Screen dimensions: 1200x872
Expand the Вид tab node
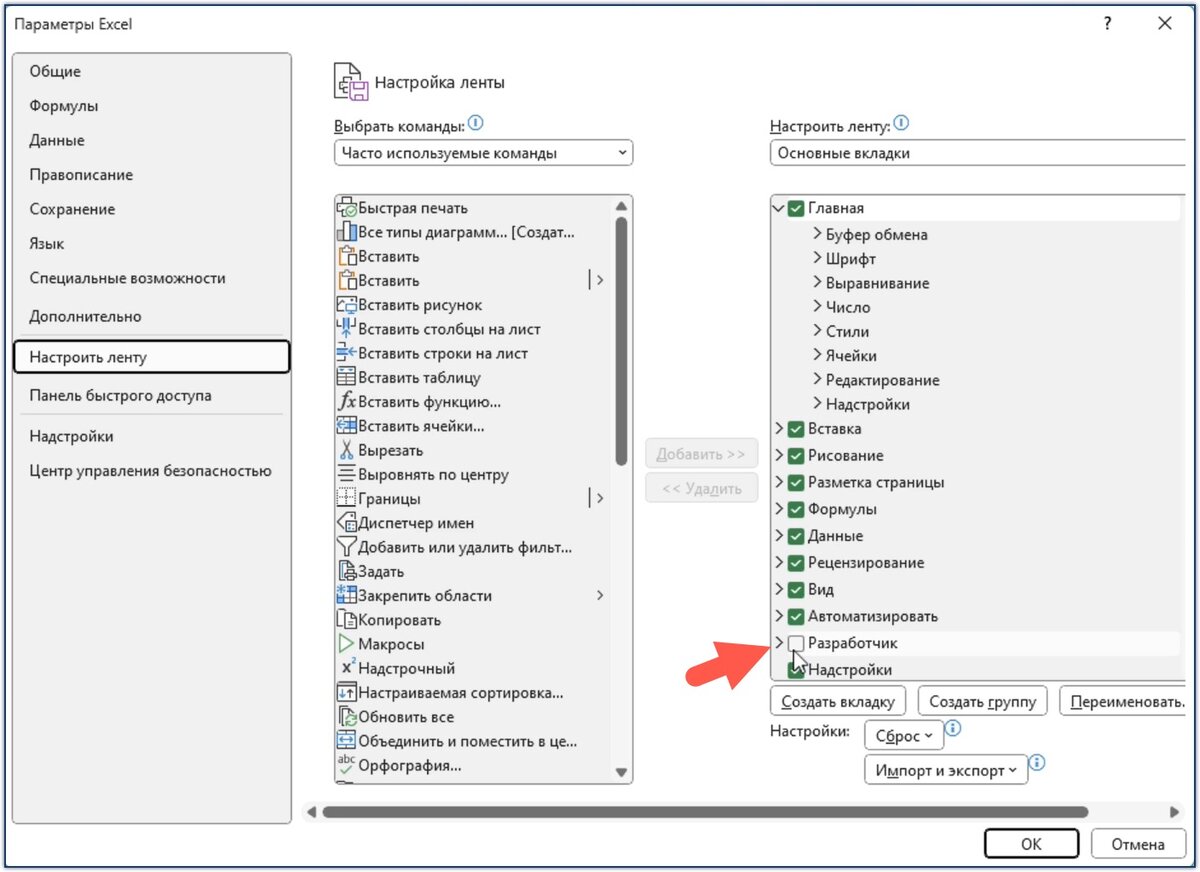click(779, 590)
